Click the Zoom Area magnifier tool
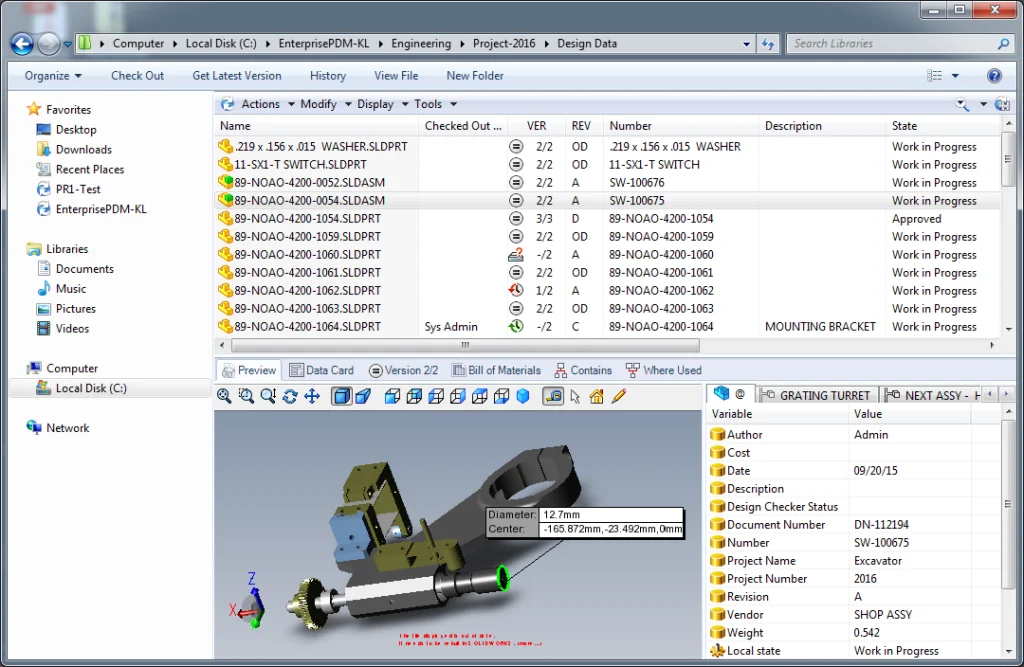Image resolution: width=1024 pixels, height=667 pixels. [x=246, y=396]
